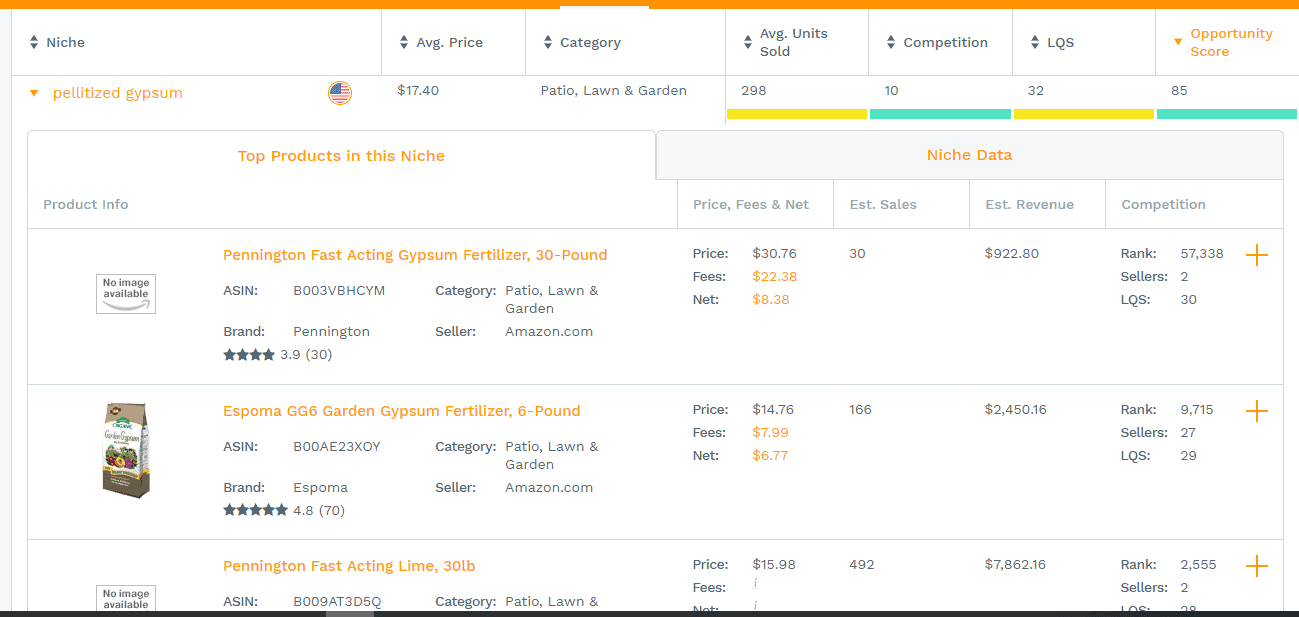Select the $22.38 fees value
This screenshot has width=1299, height=617.
coord(775,277)
